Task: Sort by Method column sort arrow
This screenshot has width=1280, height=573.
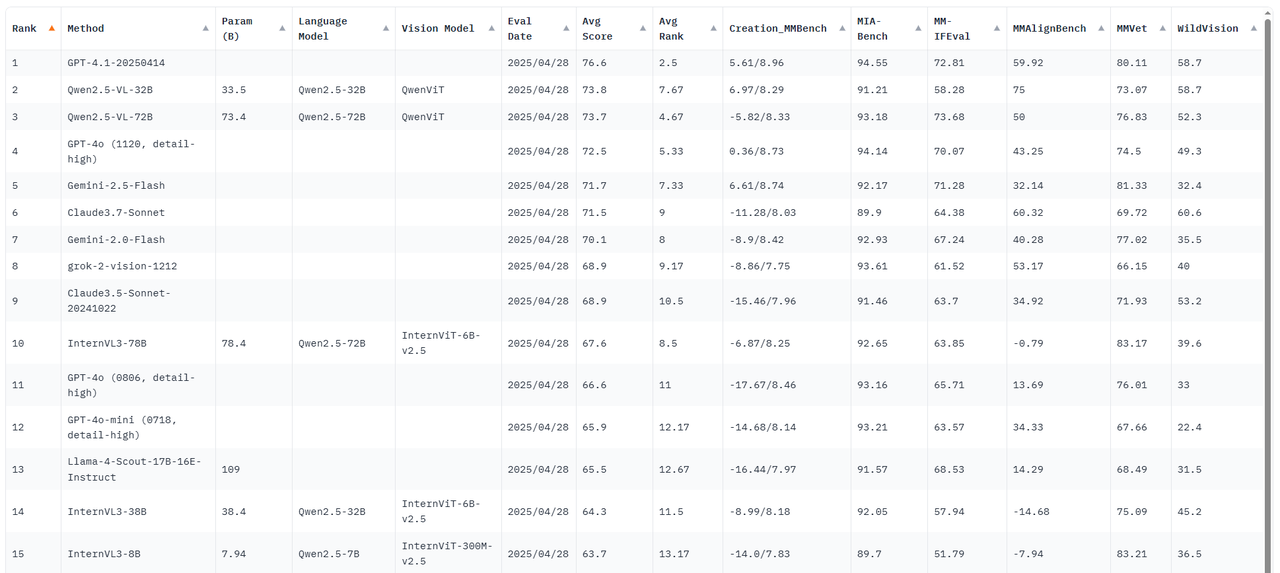Action: (206, 28)
